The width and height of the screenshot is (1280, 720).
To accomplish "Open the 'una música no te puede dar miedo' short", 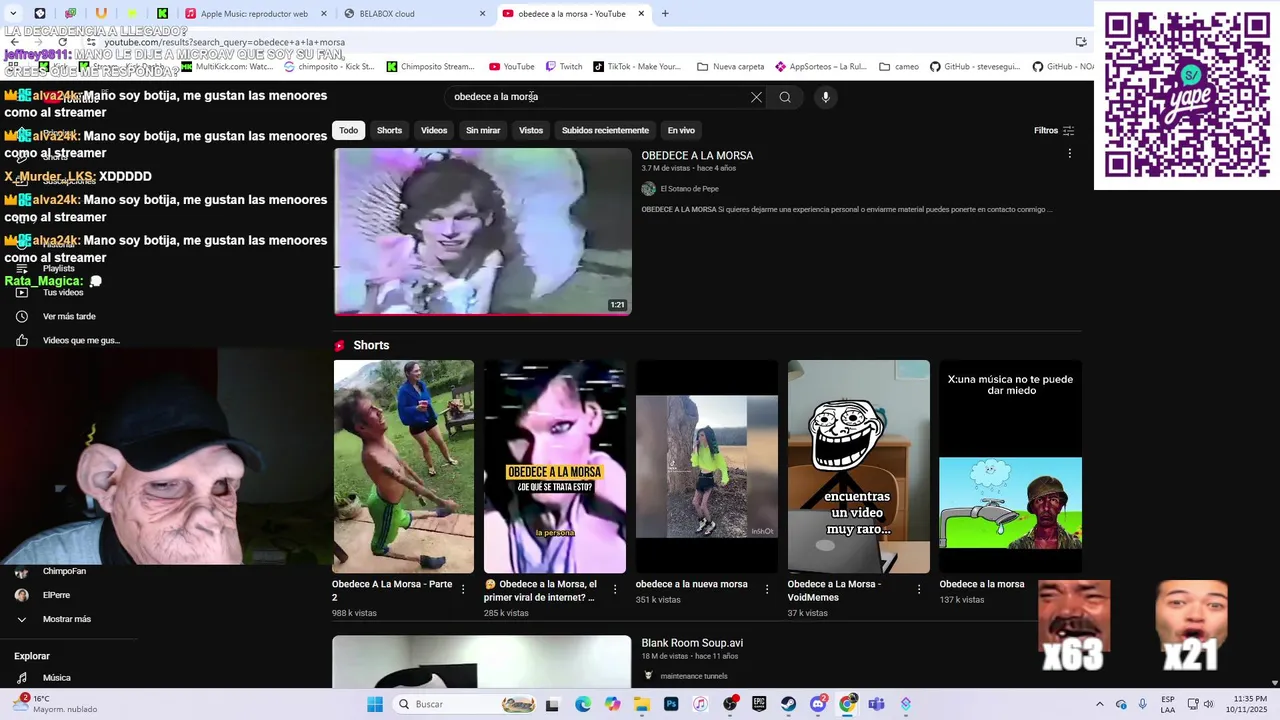I will [x=1010, y=466].
